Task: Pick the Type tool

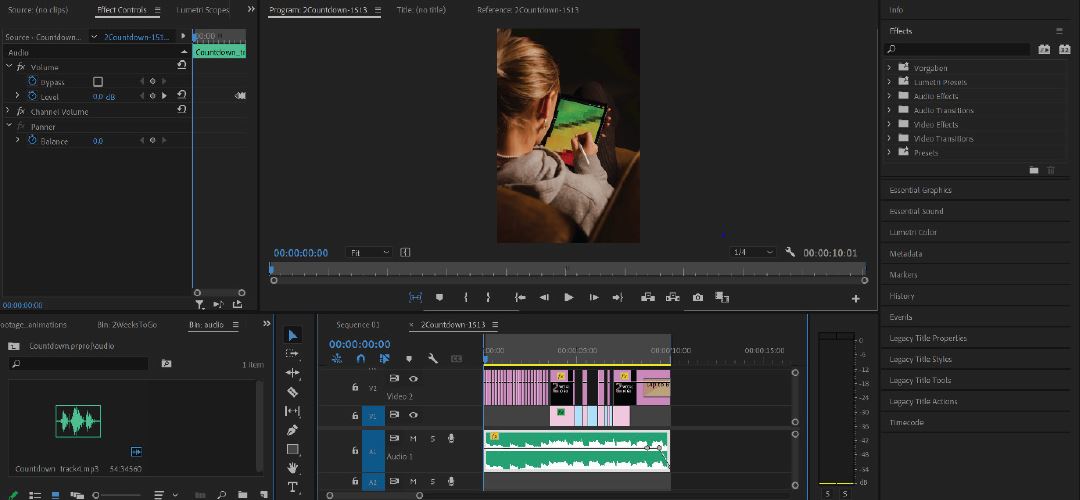Action: [292, 487]
